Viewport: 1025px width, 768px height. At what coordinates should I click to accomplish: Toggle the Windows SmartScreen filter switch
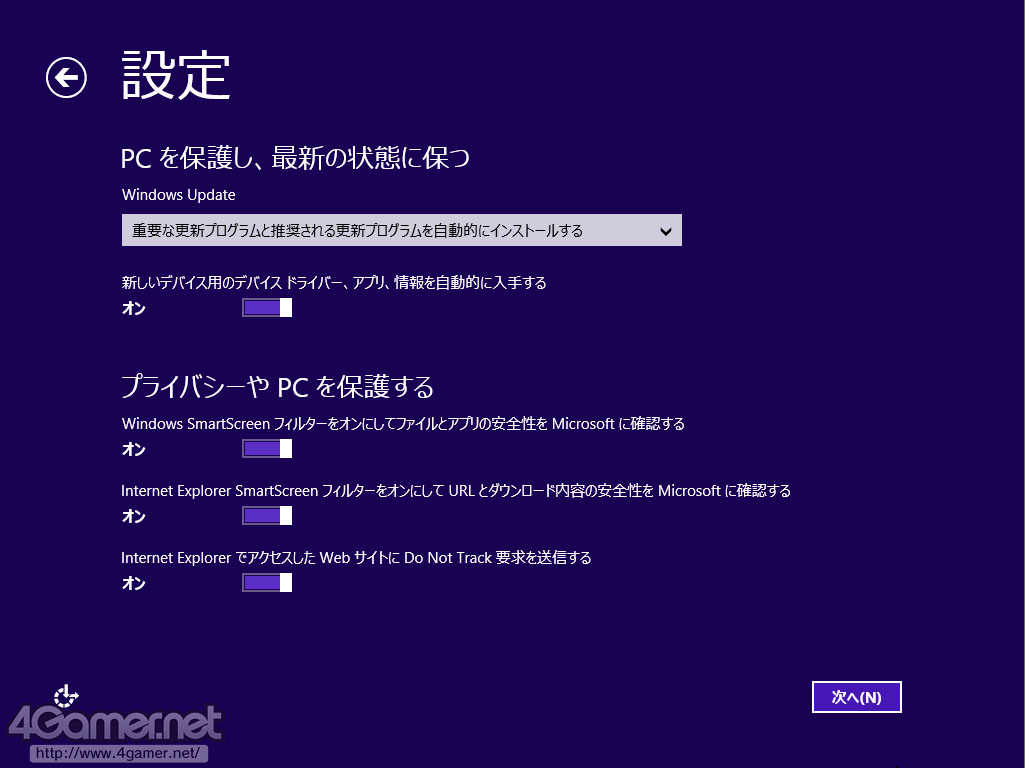(x=267, y=448)
